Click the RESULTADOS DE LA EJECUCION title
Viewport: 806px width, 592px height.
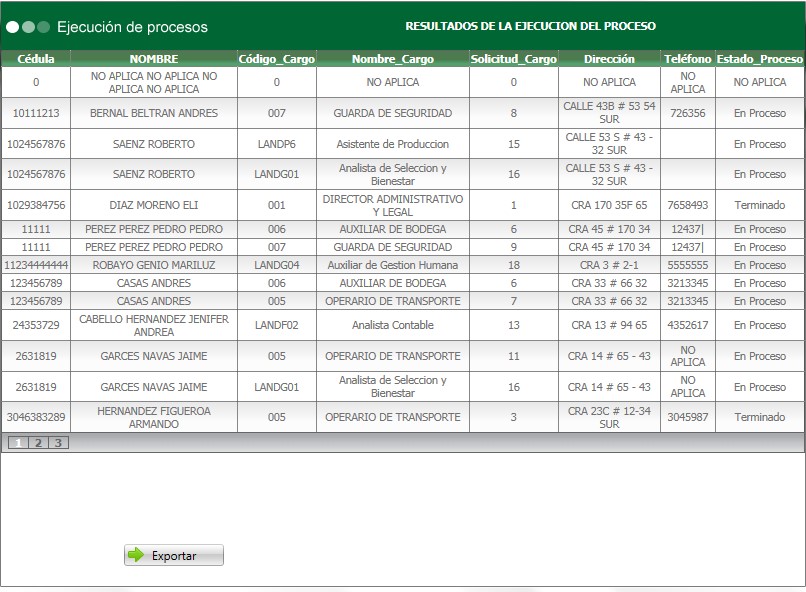pyautogui.click(x=529, y=27)
